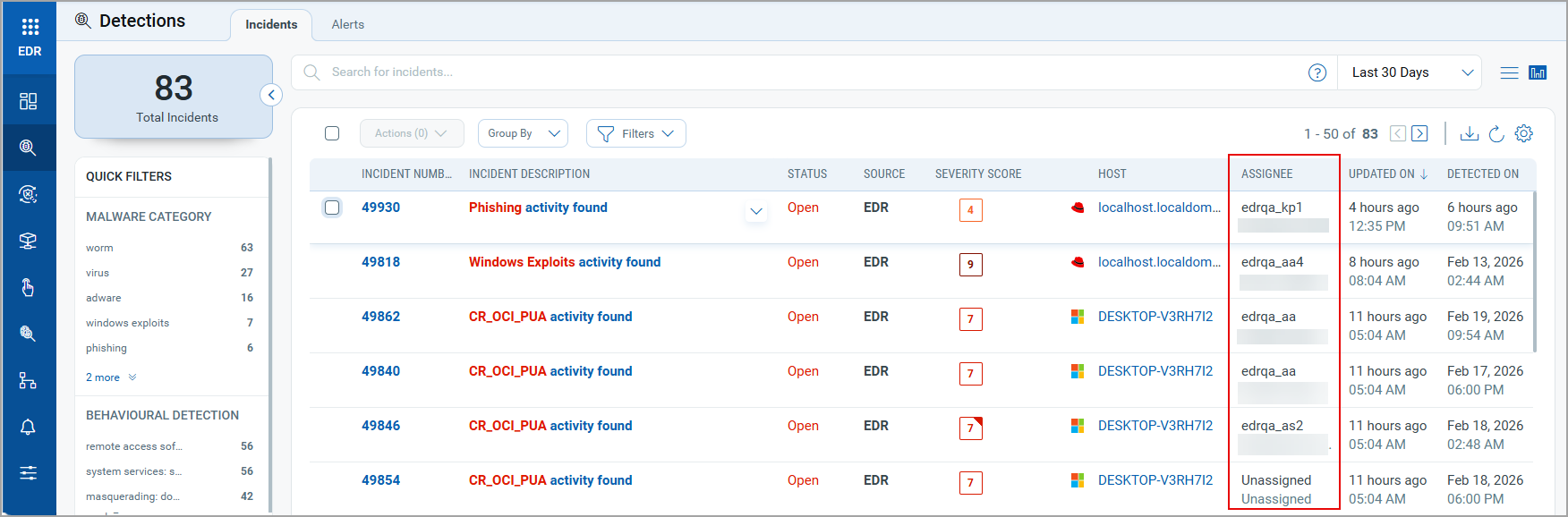Open incident number 49818

pyautogui.click(x=380, y=262)
